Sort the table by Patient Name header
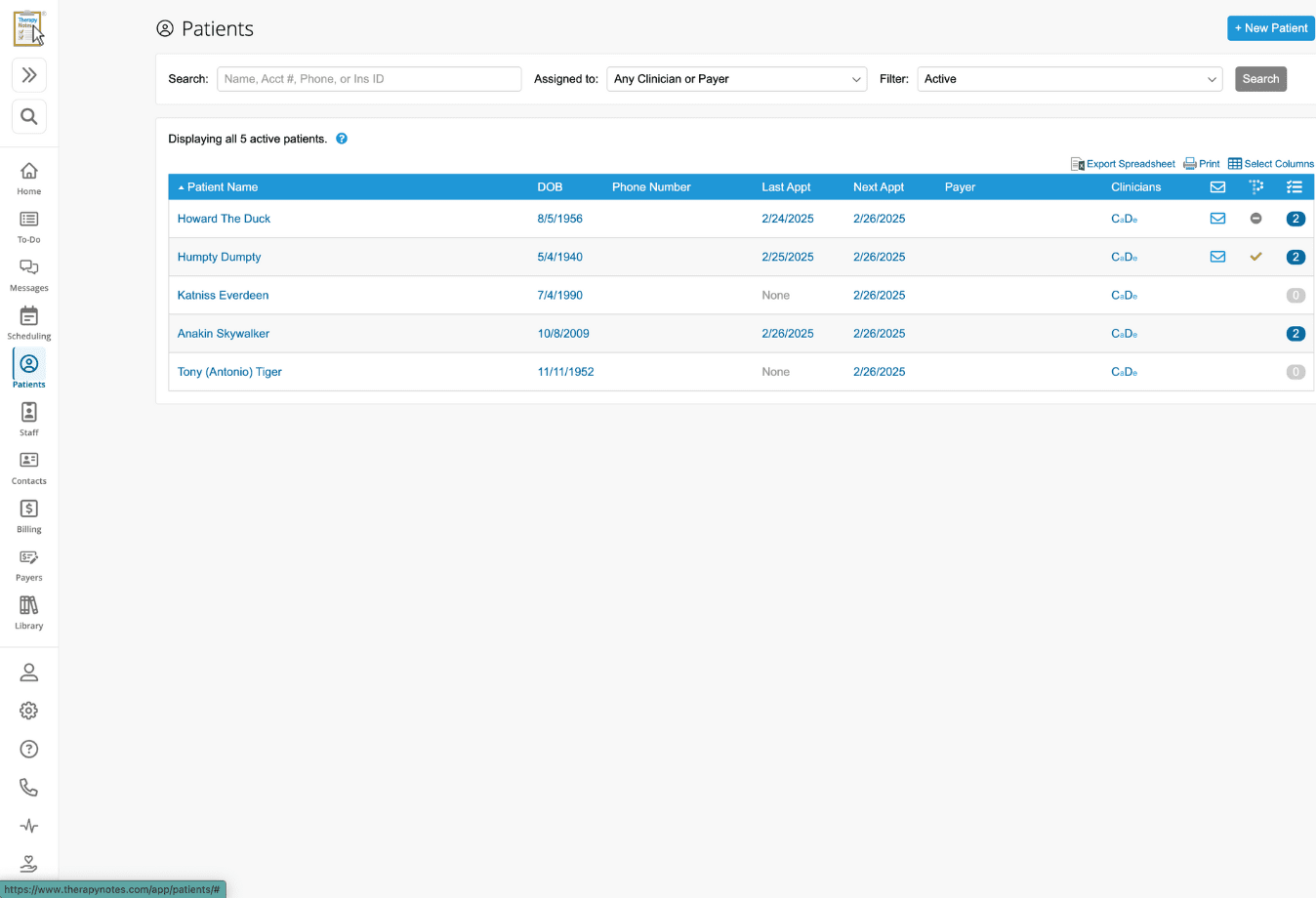The image size is (1316, 898). coord(223,187)
